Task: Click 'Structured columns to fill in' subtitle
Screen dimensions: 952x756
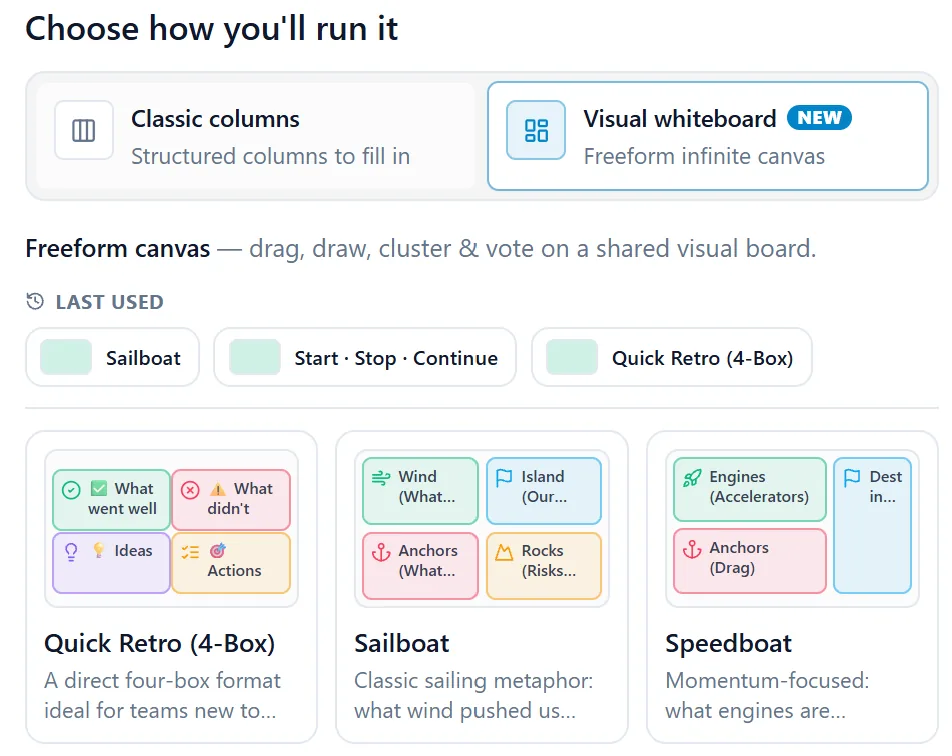Action: point(271,156)
